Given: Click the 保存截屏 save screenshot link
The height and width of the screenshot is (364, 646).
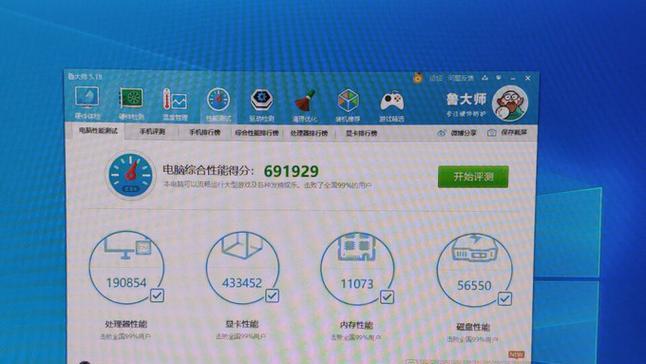Looking at the screenshot, I should coord(508,133).
